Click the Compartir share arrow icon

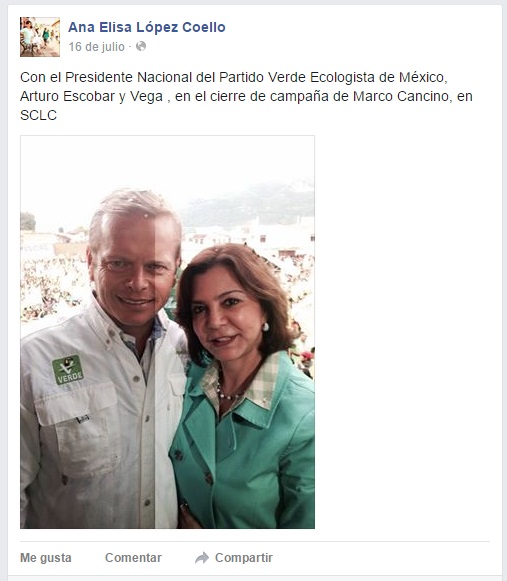point(202,558)
